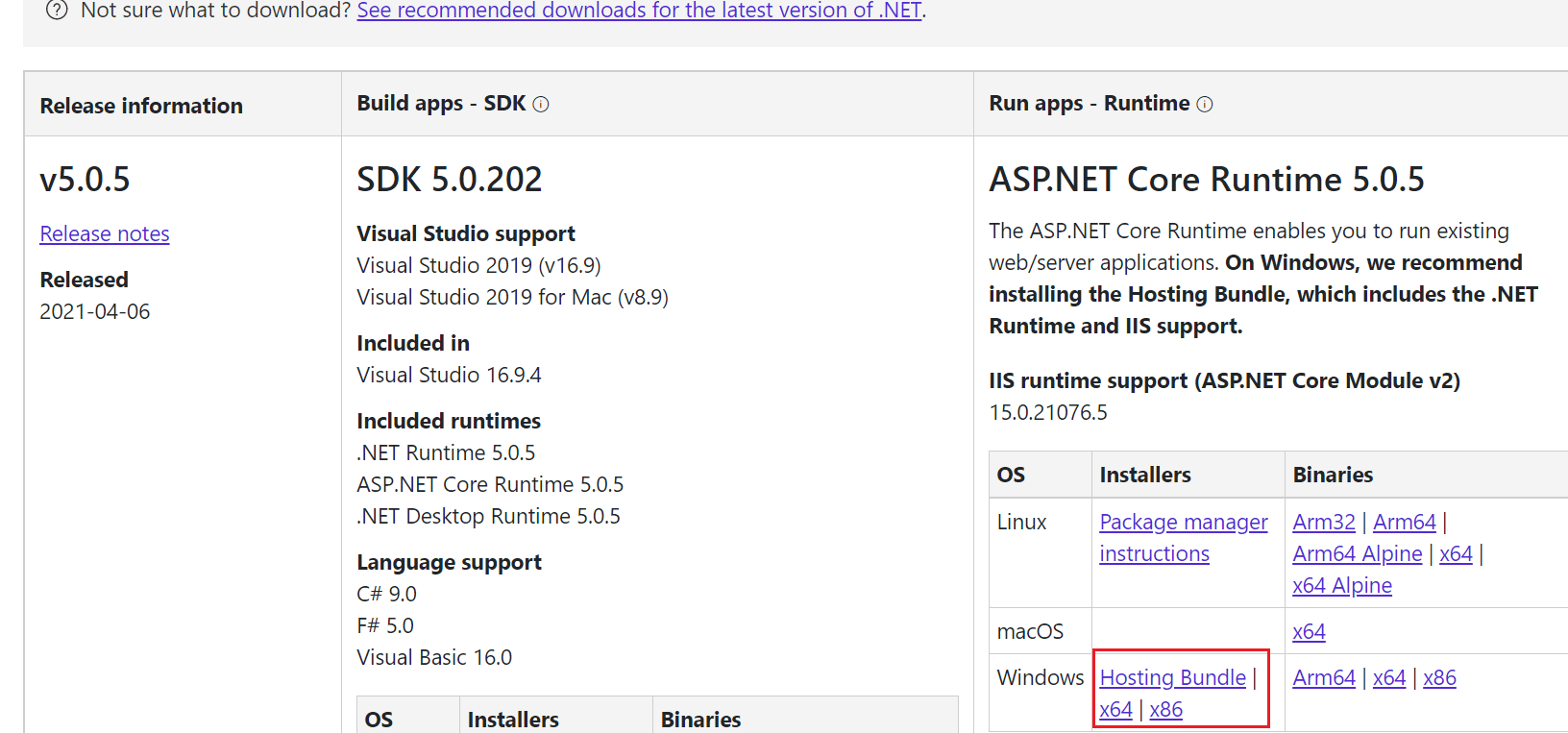Click the Windows OS row cell
The height and width of the screenshot is (733, 1568).
(1041, 693)
